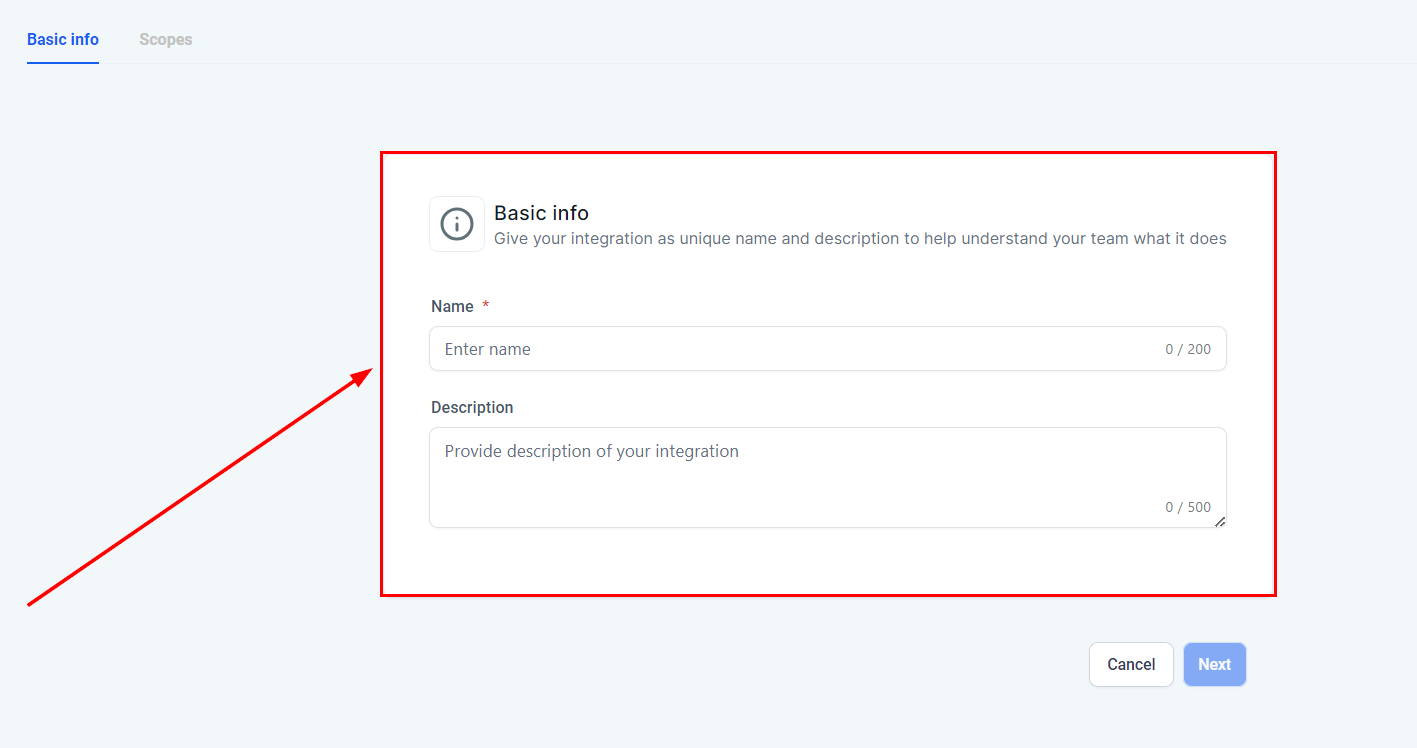Click the red annotation arrow head
The image size is (1417, 748).
[363, 375]
